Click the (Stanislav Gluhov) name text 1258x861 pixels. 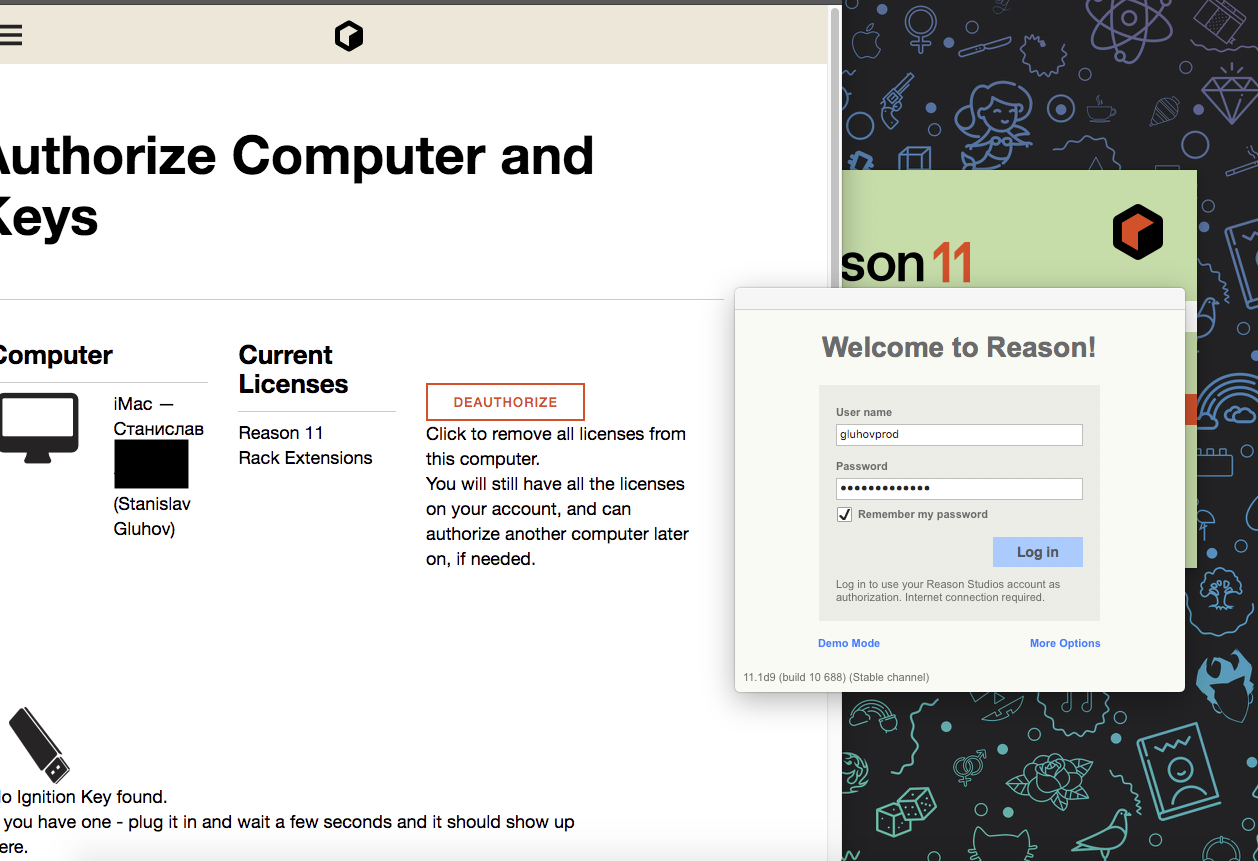(152, 516)
